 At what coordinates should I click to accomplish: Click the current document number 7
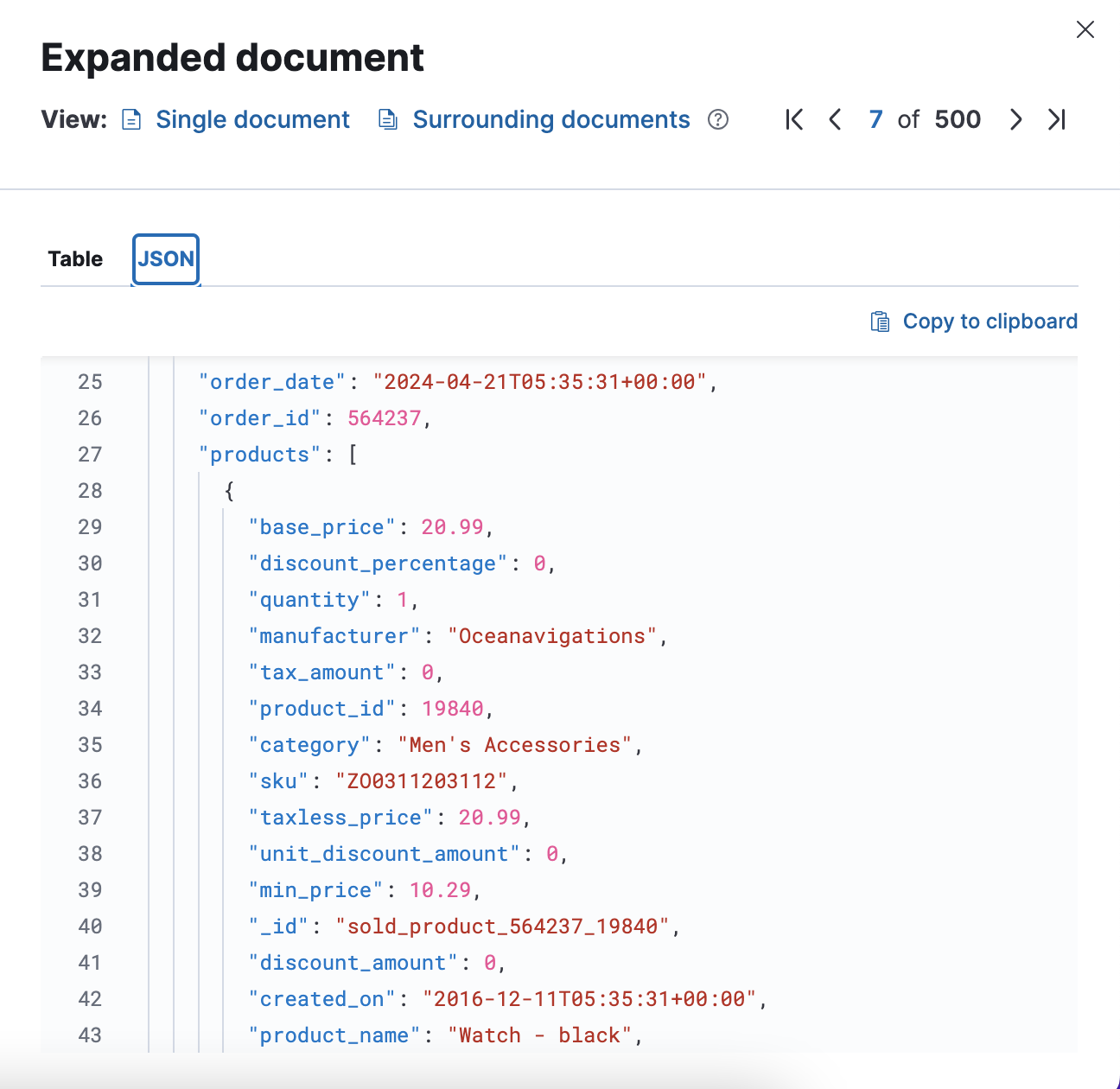[x=875, y=119]
